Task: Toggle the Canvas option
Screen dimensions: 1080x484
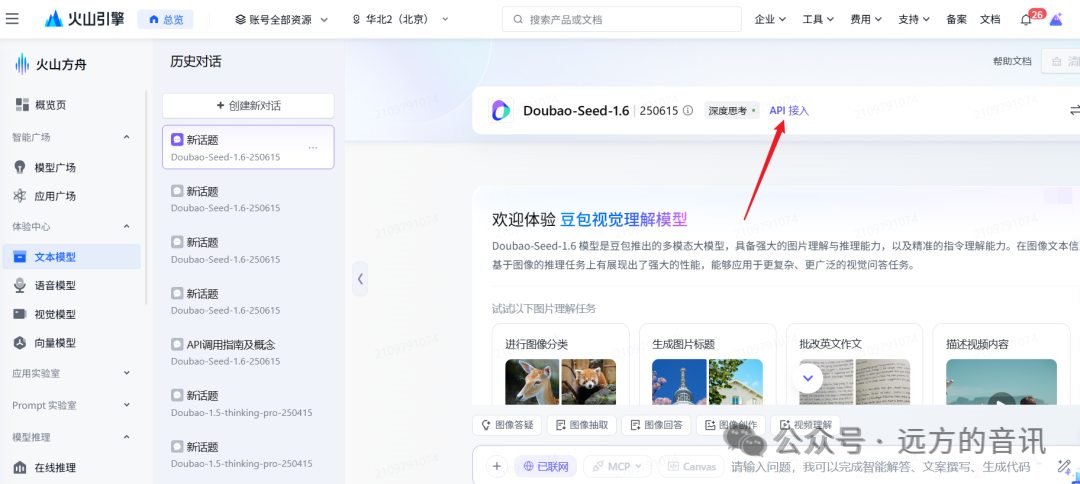Action: click(692, 466)
